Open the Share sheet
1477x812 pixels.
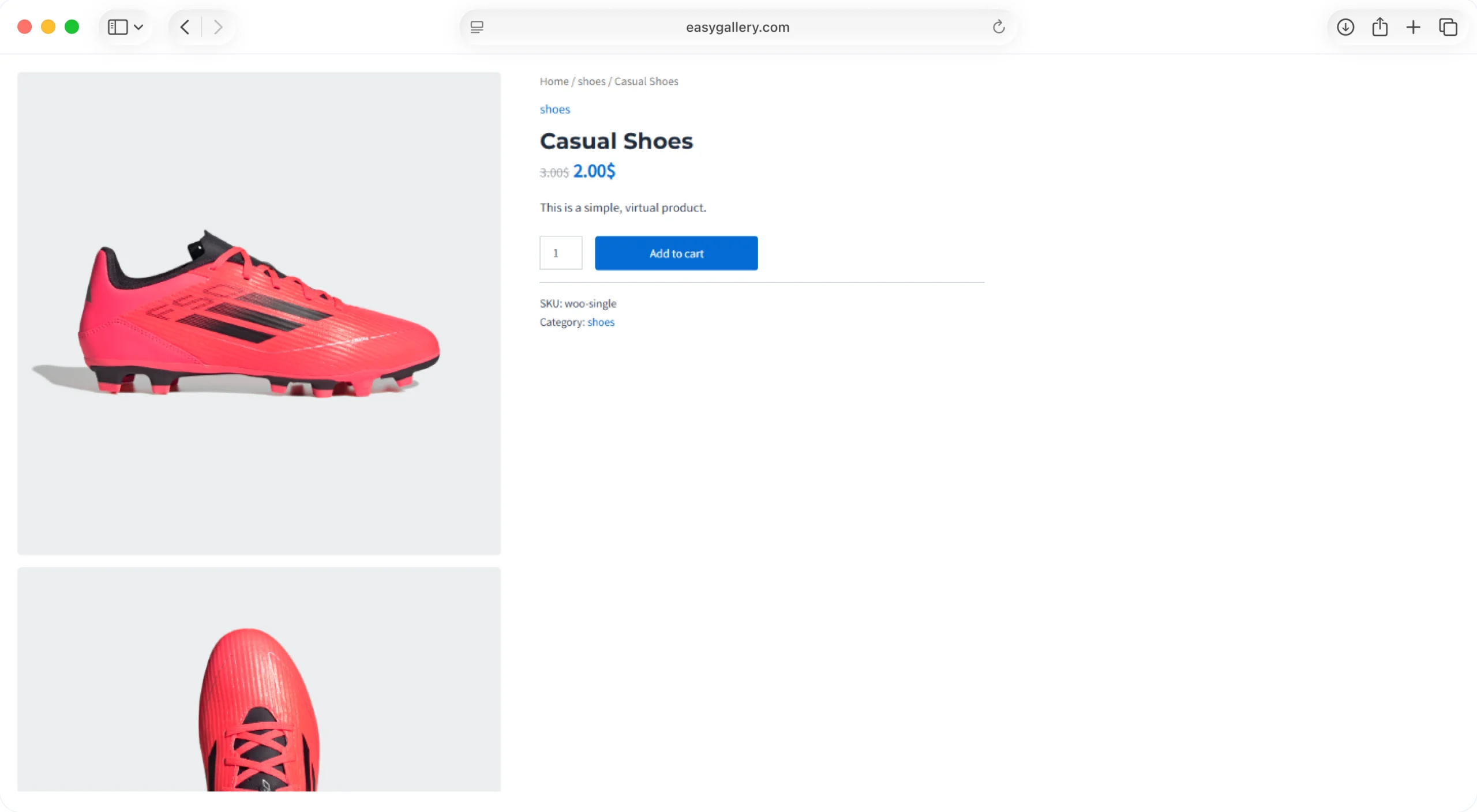coord(1379,27)
